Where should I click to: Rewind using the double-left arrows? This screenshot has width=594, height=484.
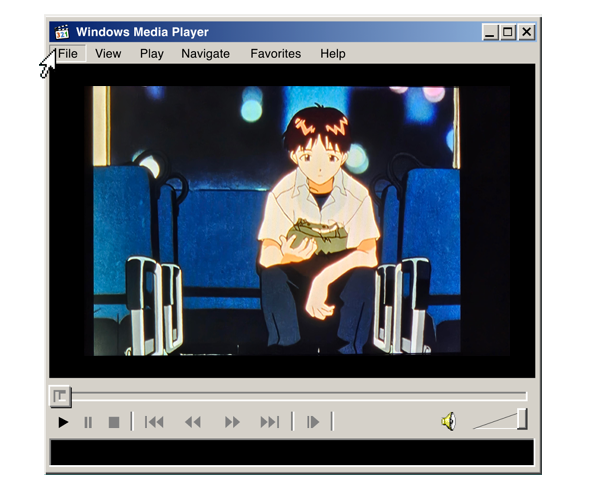click(193, 422)
